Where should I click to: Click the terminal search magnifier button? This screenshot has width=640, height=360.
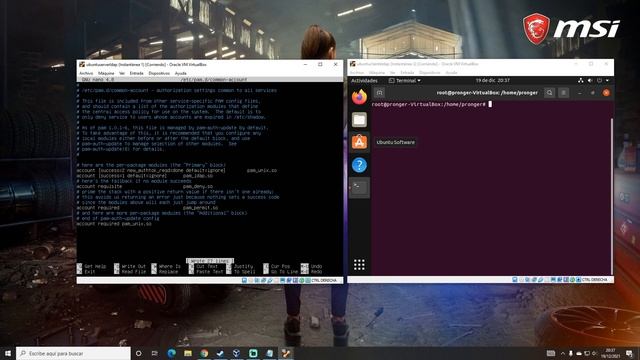(x=549, y=93)
